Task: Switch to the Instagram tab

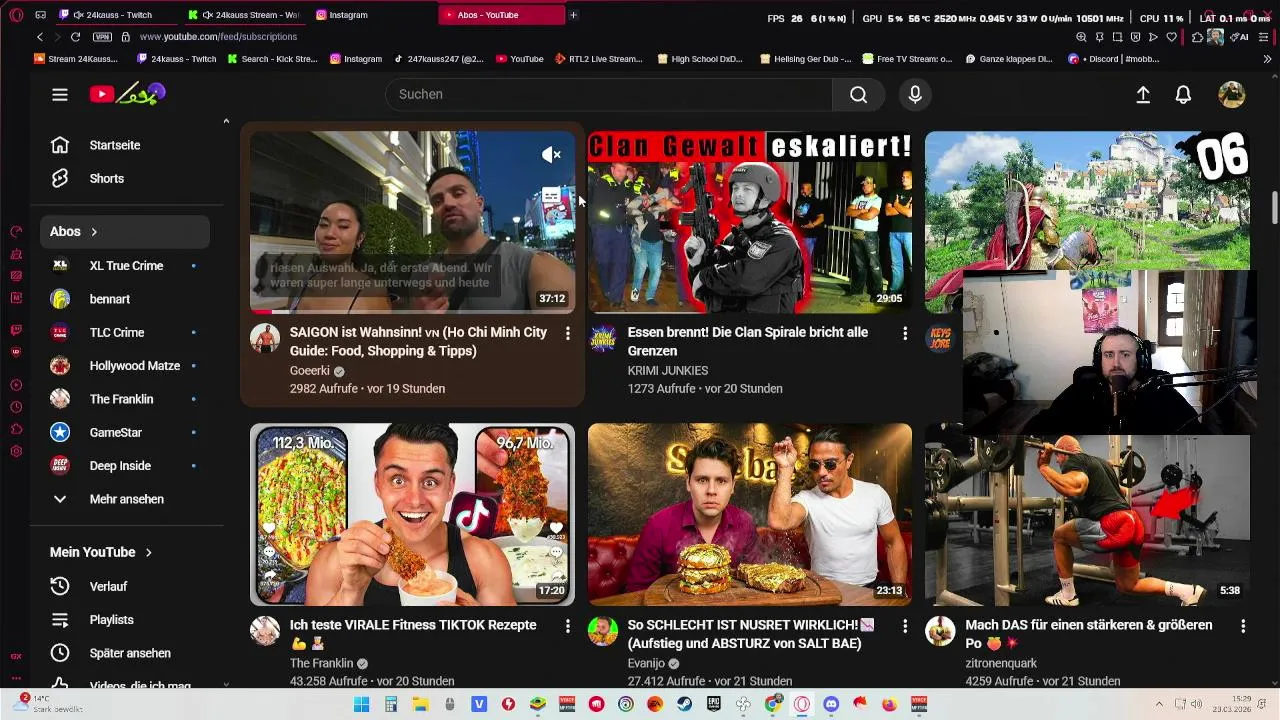Action: click(x=372, y=15)
